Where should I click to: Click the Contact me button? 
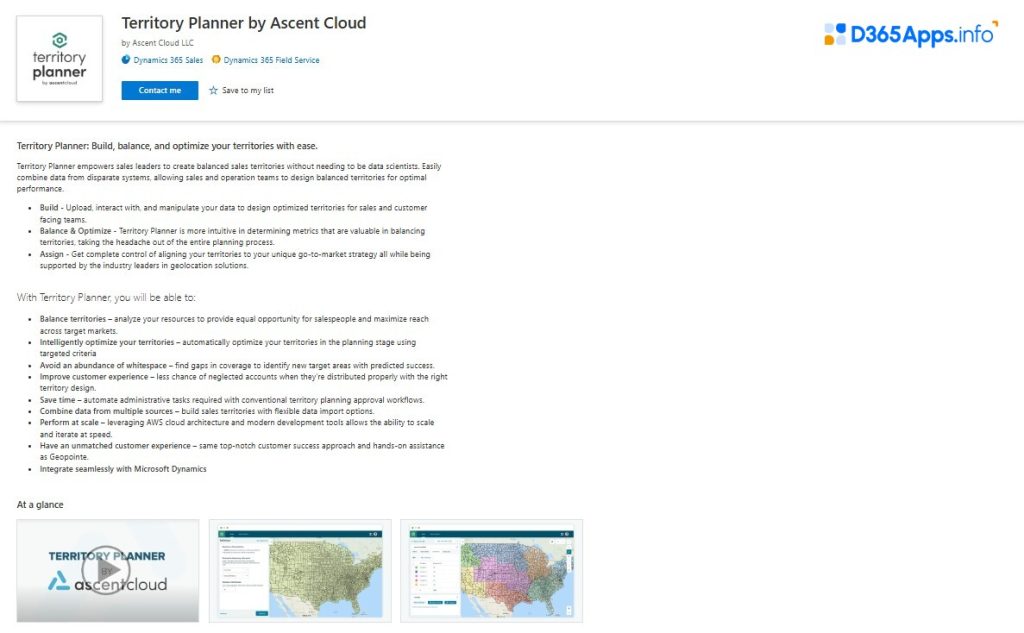(159, 90)
